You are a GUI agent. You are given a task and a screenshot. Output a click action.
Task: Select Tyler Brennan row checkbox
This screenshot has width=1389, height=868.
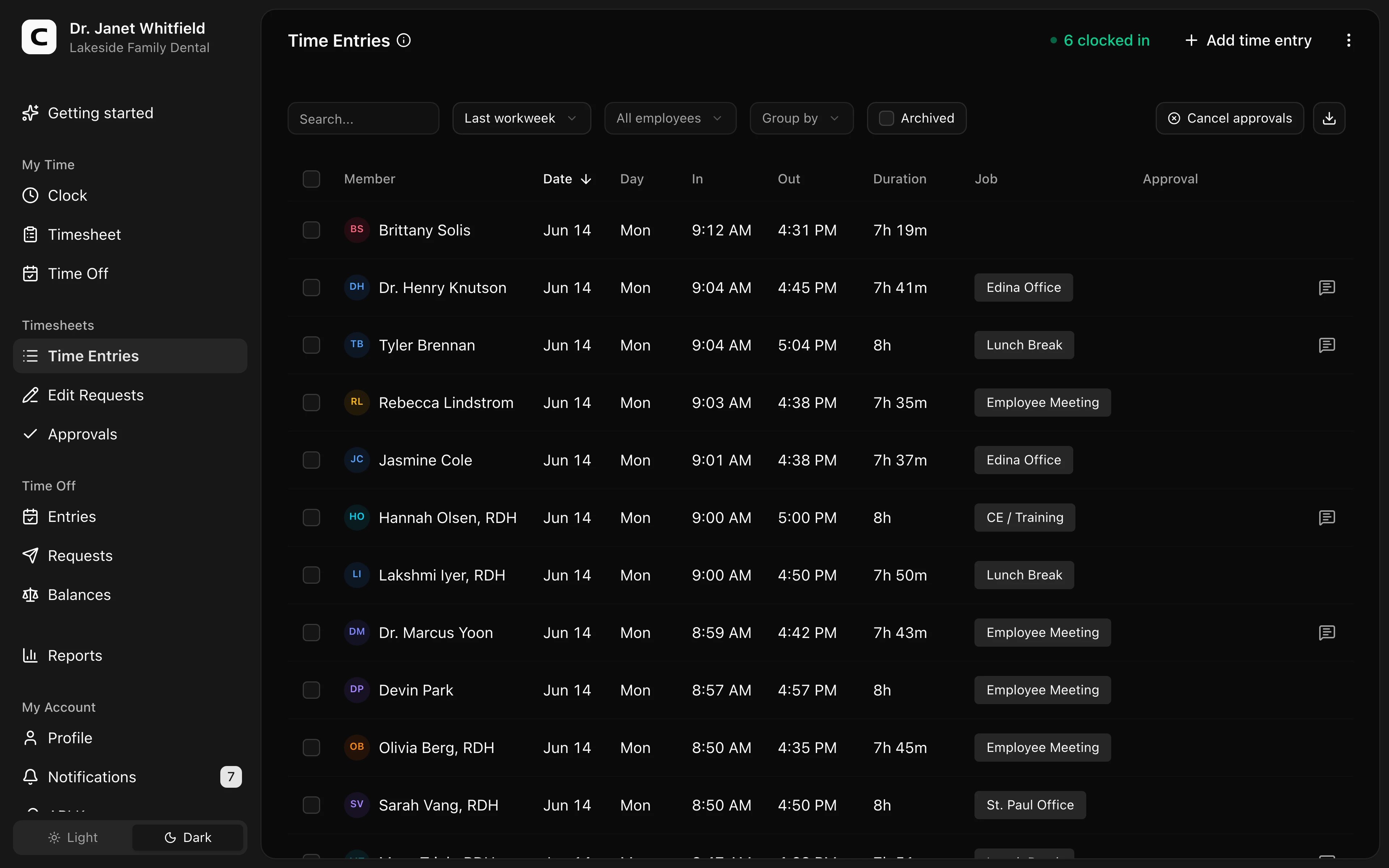pos(311,345)
